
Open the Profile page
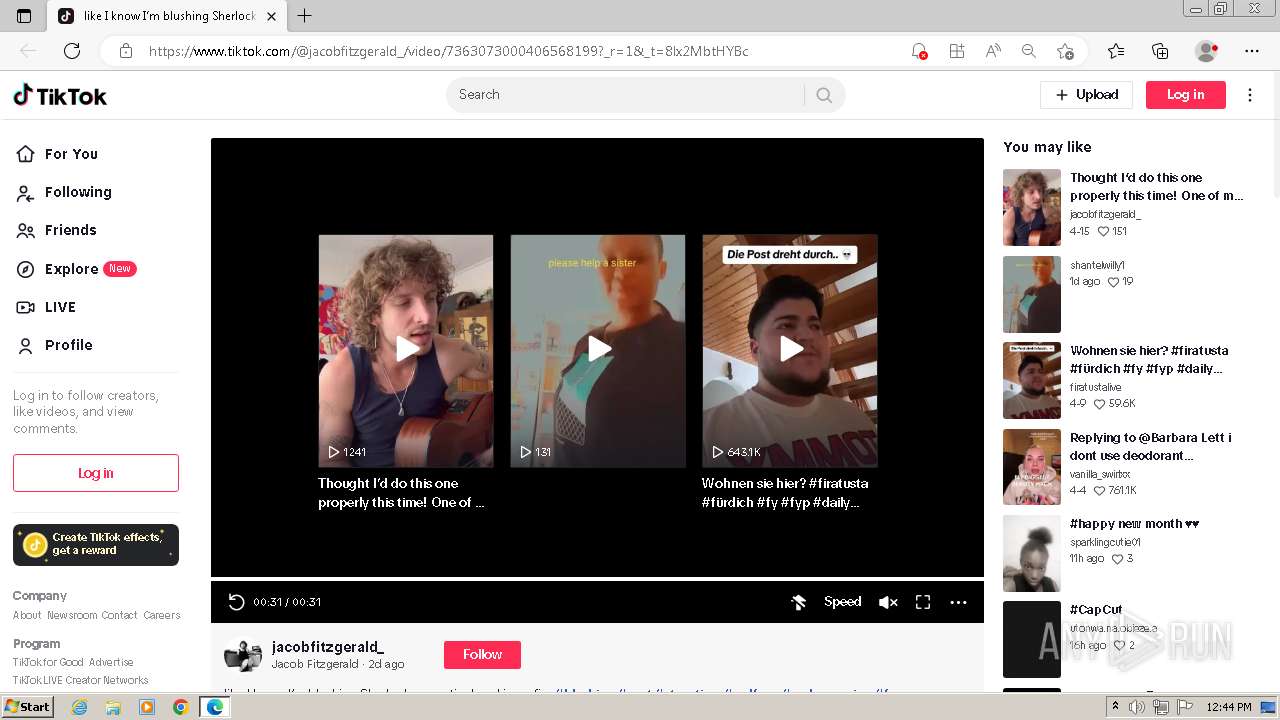pyautogui.click(x=69, y=345)
